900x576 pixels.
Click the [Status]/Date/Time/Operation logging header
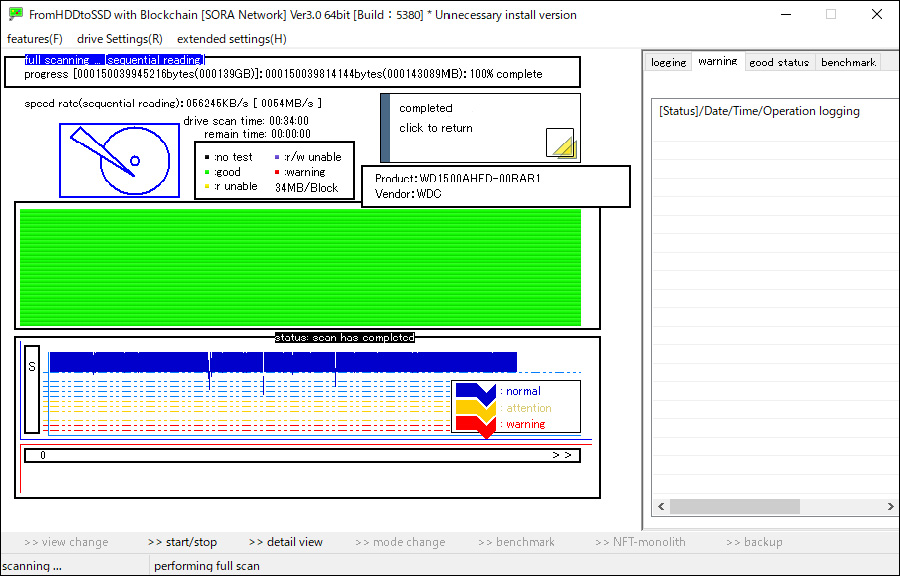click(x=759, y=111)
